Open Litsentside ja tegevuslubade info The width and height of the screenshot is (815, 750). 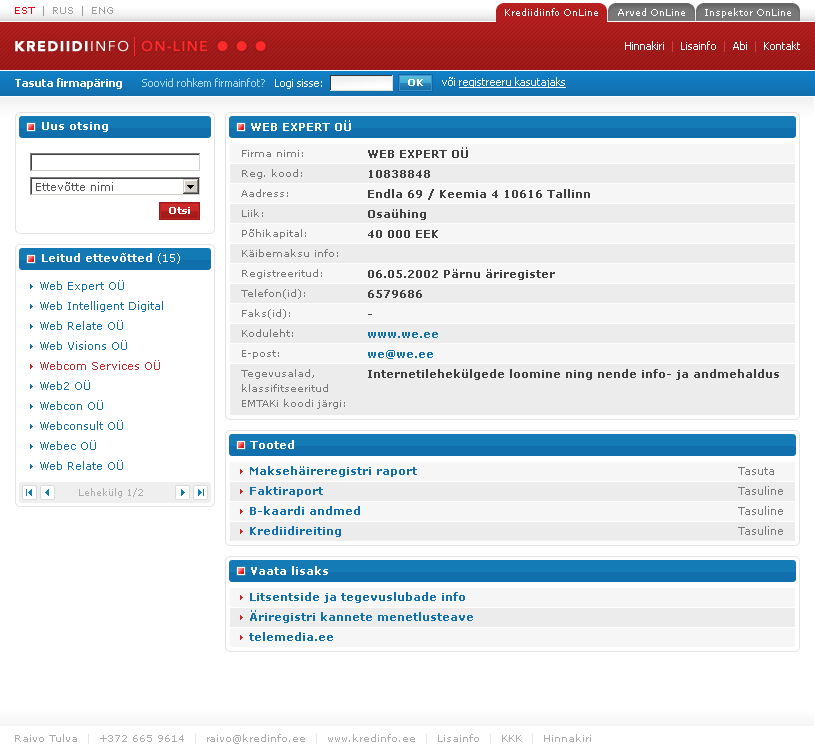point(357,597)
